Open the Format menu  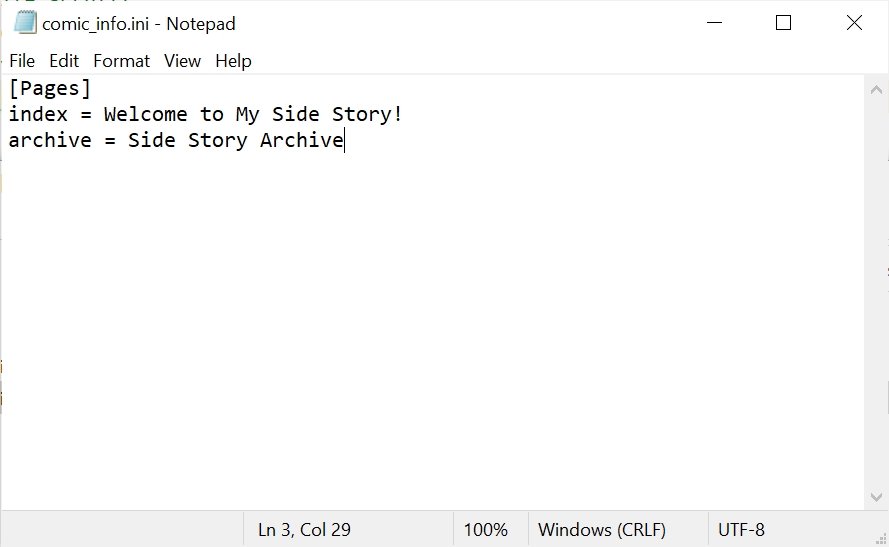(121, 61)
